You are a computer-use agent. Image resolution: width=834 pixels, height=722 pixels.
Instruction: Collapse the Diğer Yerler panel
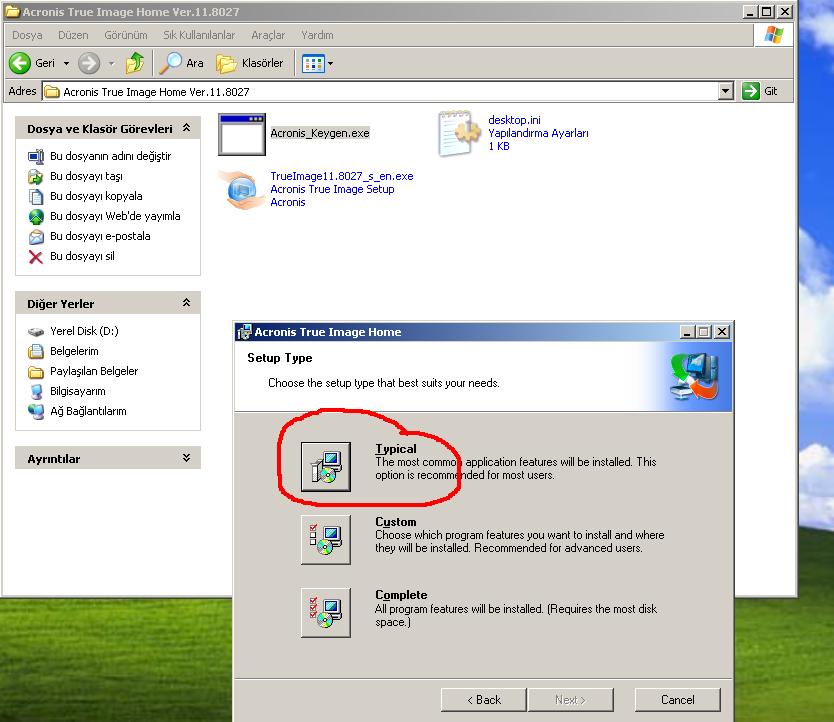click(x=186, y=303)
